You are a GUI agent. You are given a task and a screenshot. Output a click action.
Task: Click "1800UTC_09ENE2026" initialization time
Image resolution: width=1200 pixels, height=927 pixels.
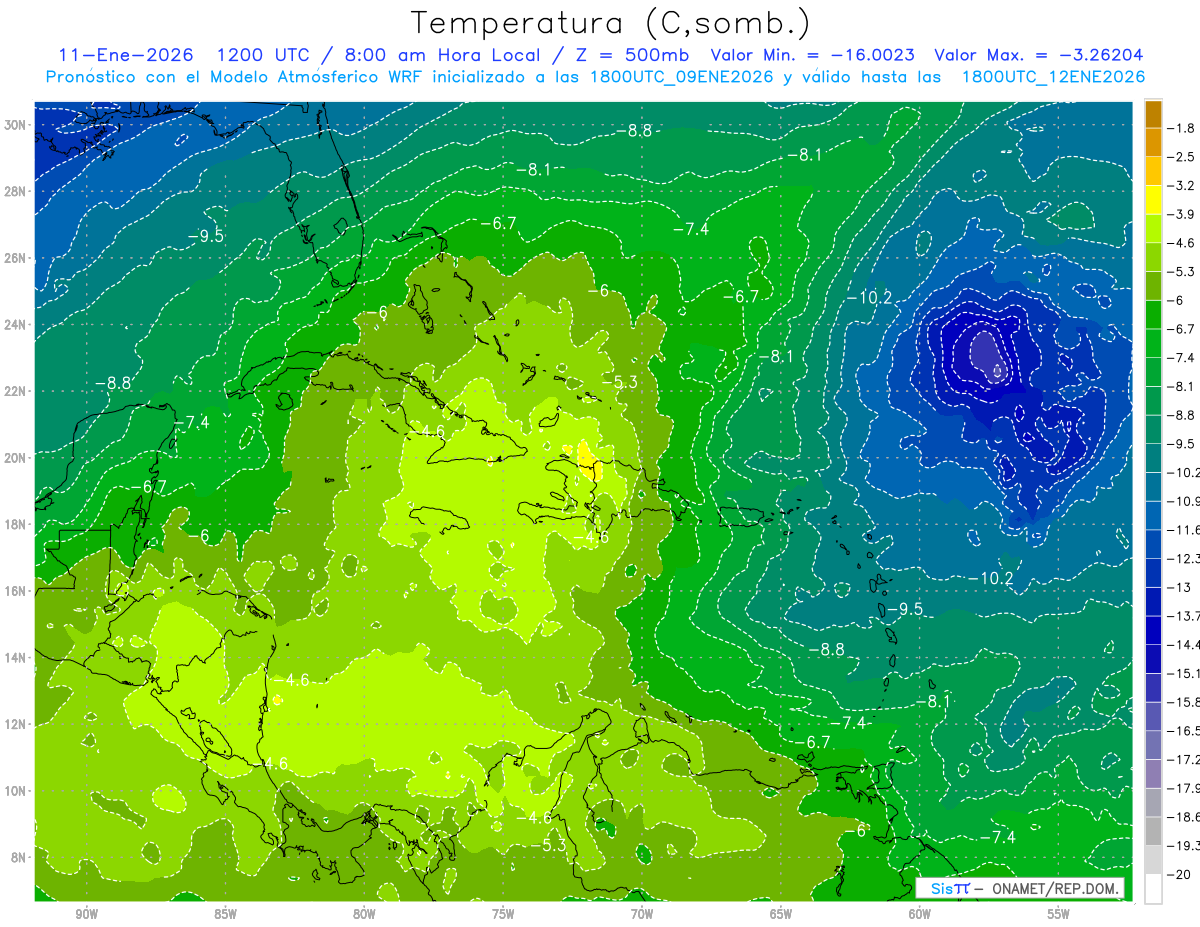pos(681,77)
